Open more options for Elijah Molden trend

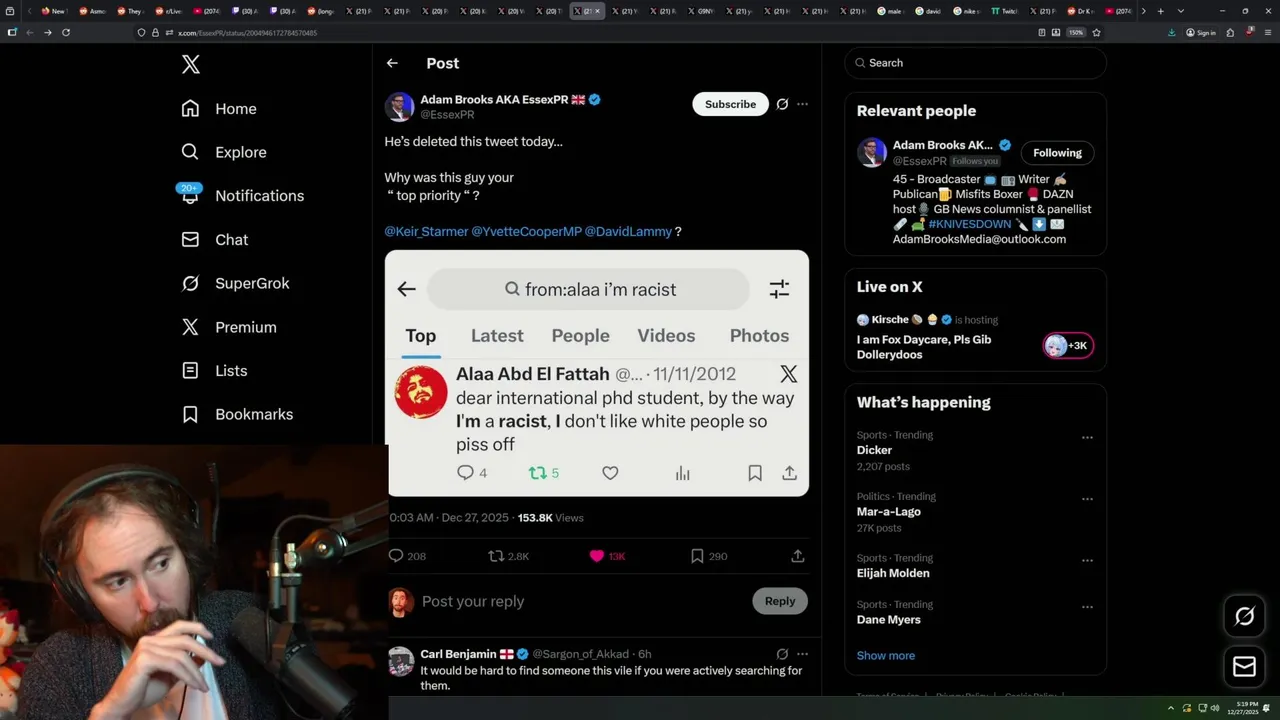[x=1087, y=560]
